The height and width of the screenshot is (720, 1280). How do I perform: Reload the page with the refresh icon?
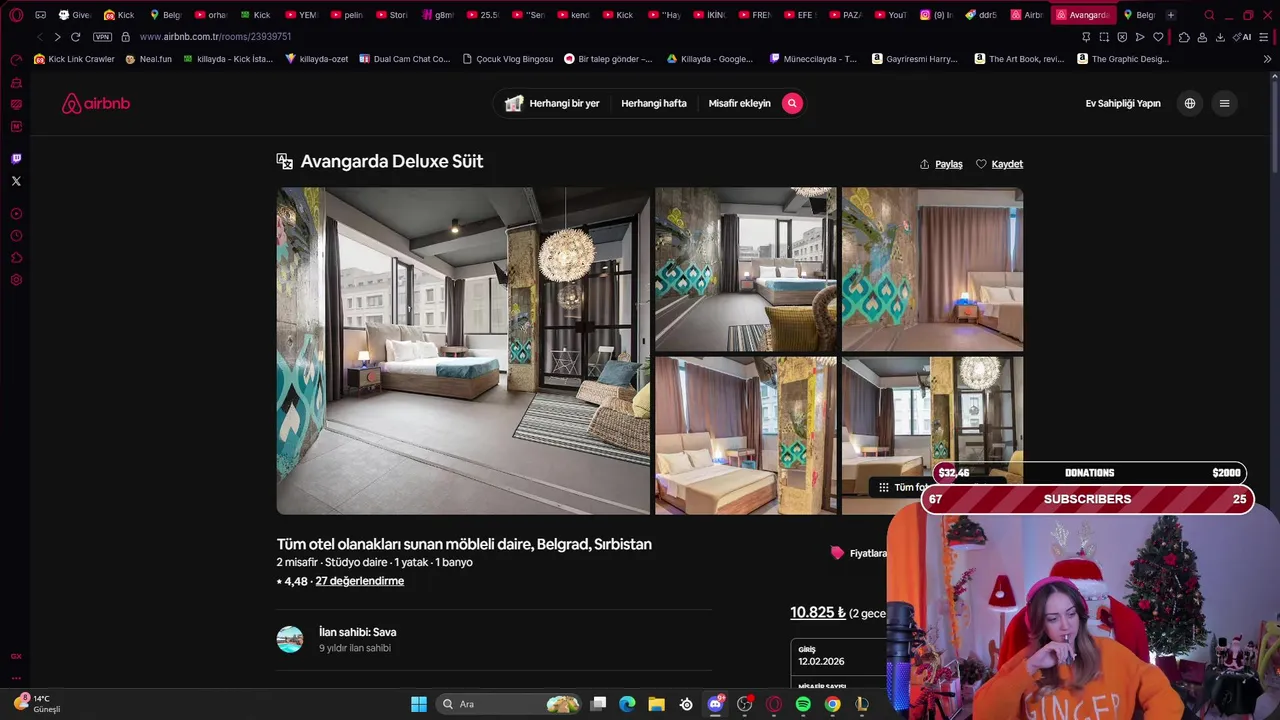(x=75, y=37)
